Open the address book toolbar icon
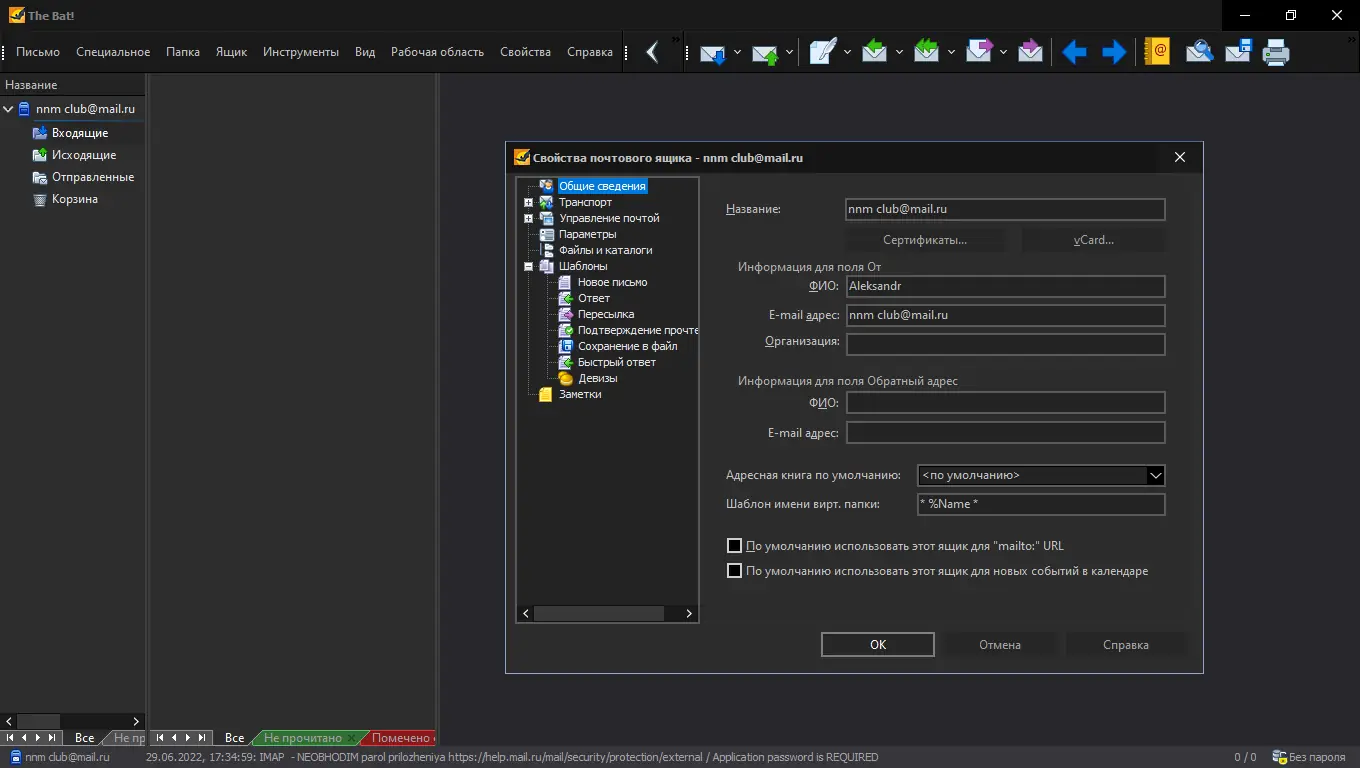The image size is (1360, 768). (1157, 52)
